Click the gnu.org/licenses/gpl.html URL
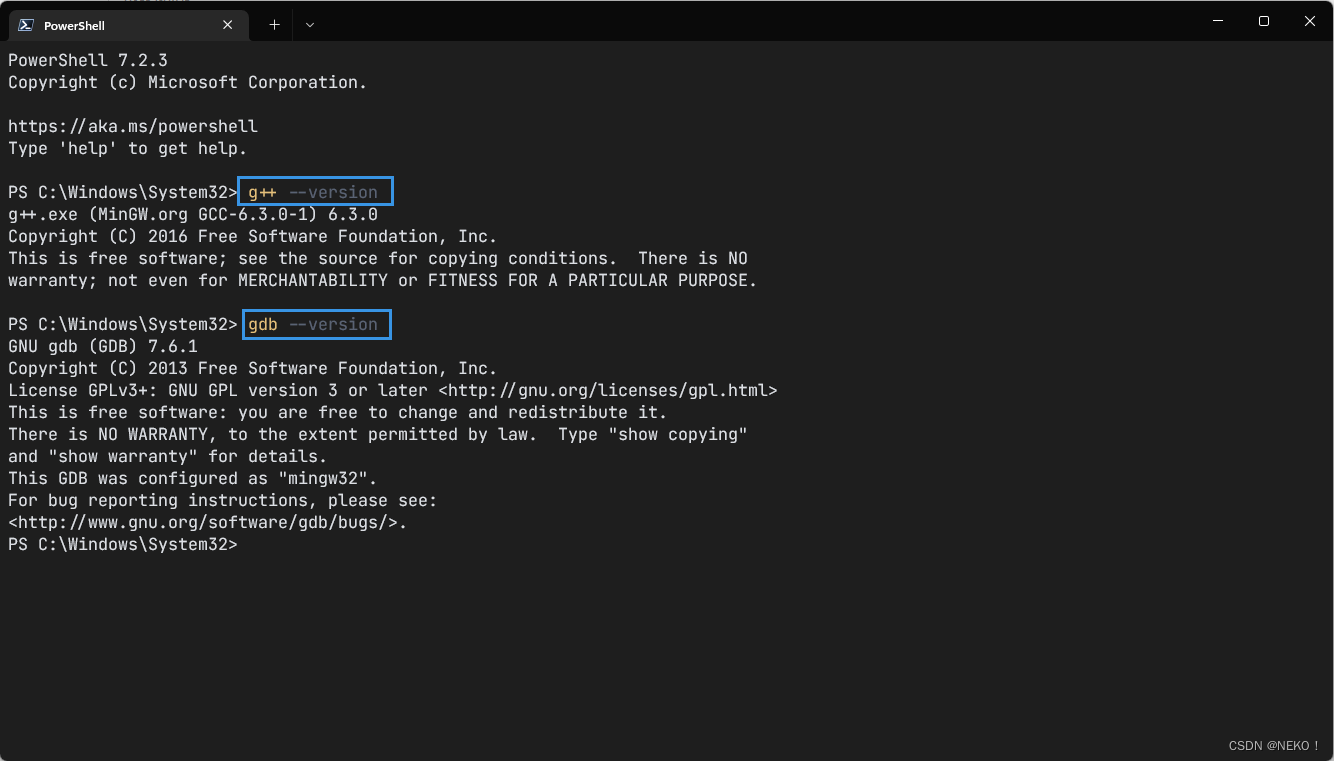1334x761 pixels. pyautogui.click(x=608, y=391)
